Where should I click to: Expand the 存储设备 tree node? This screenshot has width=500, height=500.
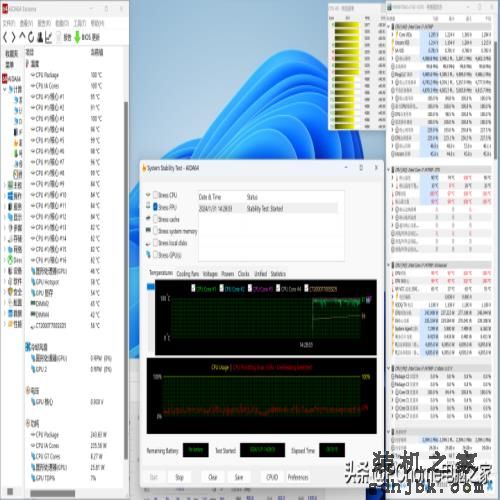[5, 239]
